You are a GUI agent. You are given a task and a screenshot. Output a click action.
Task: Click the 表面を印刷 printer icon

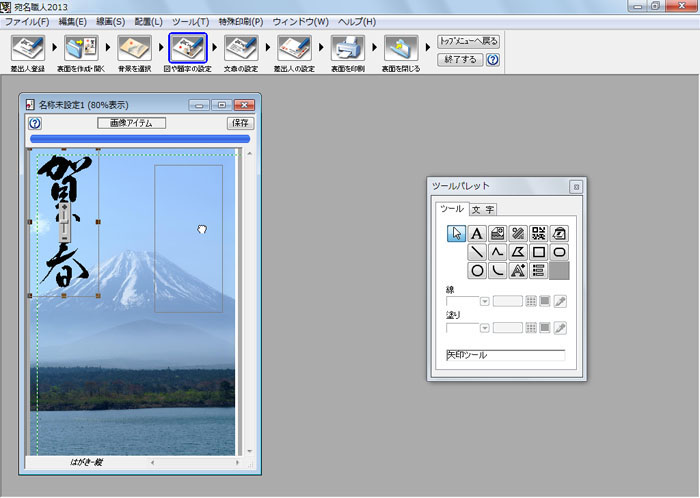pos(346,47)
